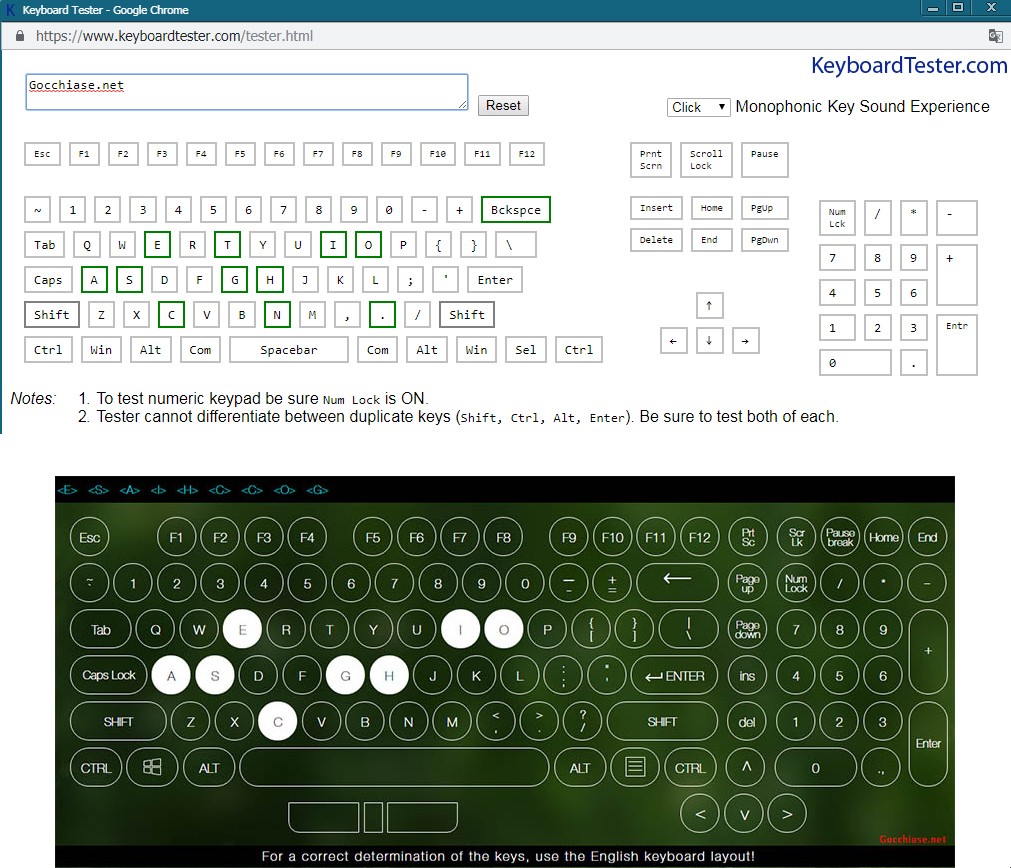
Task: Toggle the Caps key in the white tester
Action: pyautogui.click(x=48, y=280)
